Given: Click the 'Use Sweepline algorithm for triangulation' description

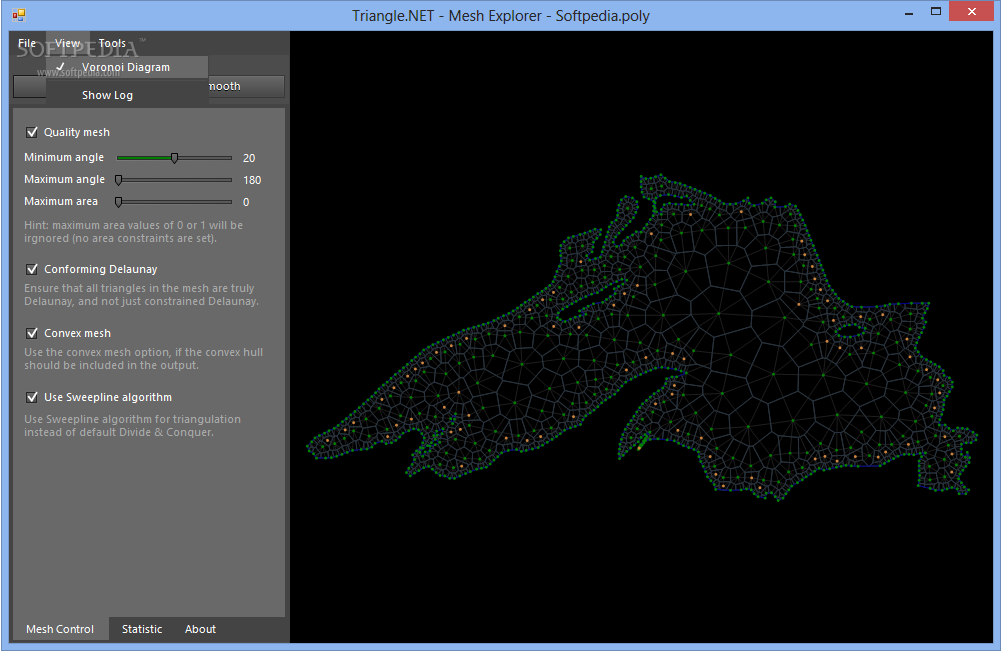Looking at the screenshot, I should (x=132, y=426).
